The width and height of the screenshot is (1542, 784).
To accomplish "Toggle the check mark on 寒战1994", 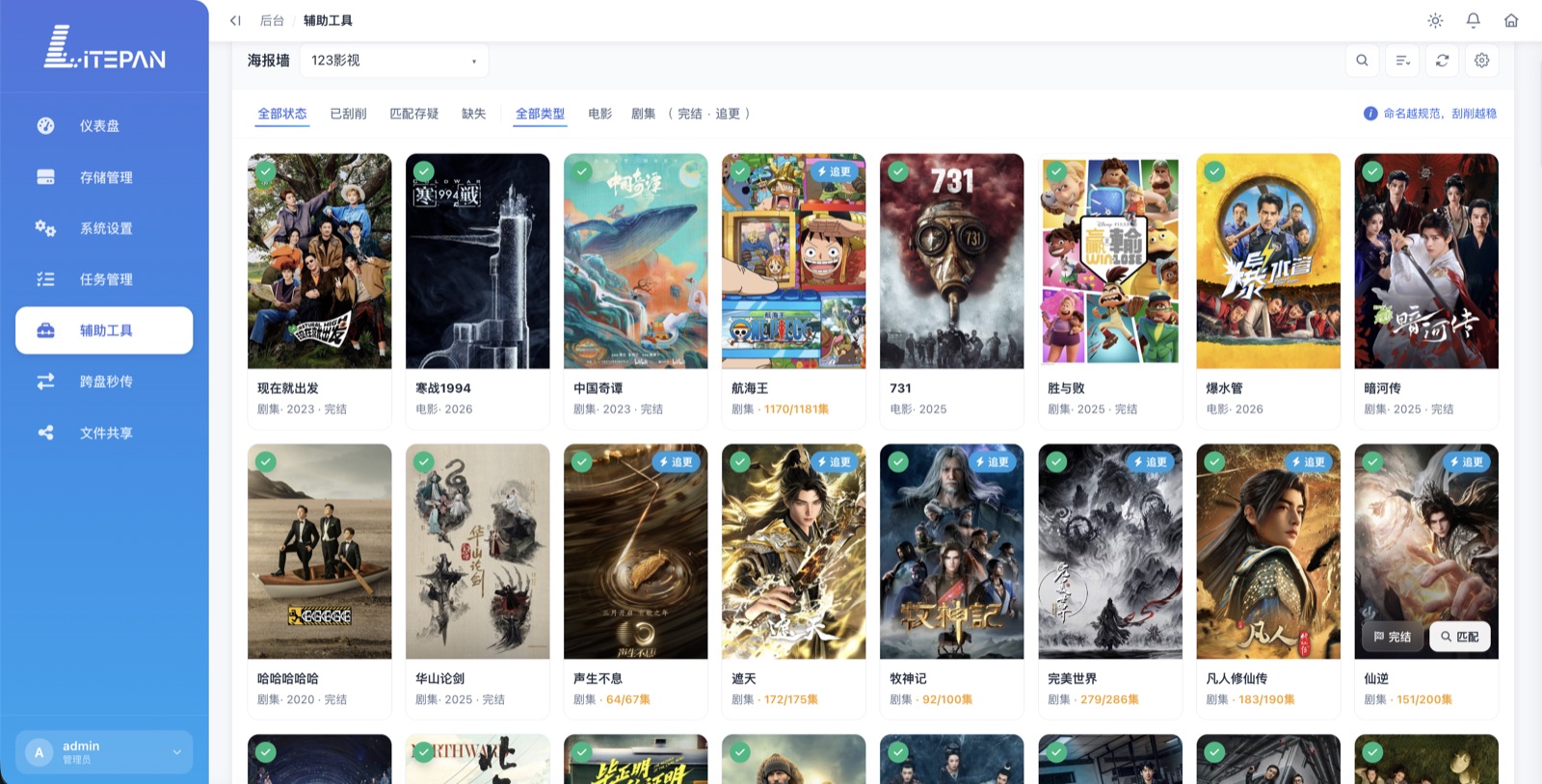I will (x=424, y=171).
